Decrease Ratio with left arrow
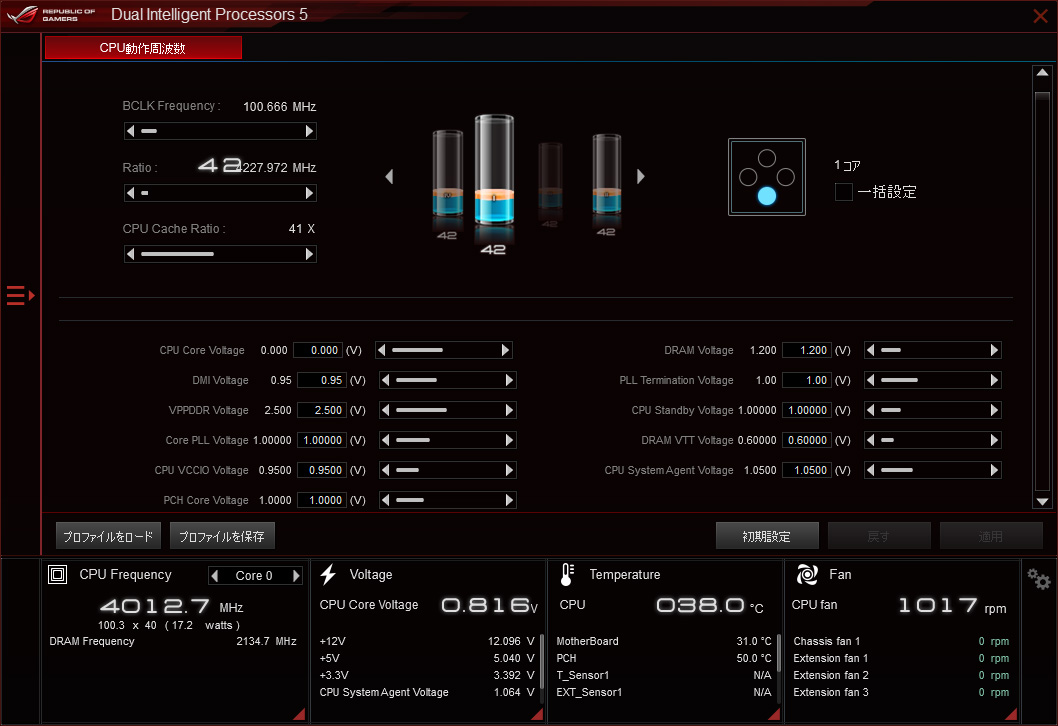 point(130,193)
